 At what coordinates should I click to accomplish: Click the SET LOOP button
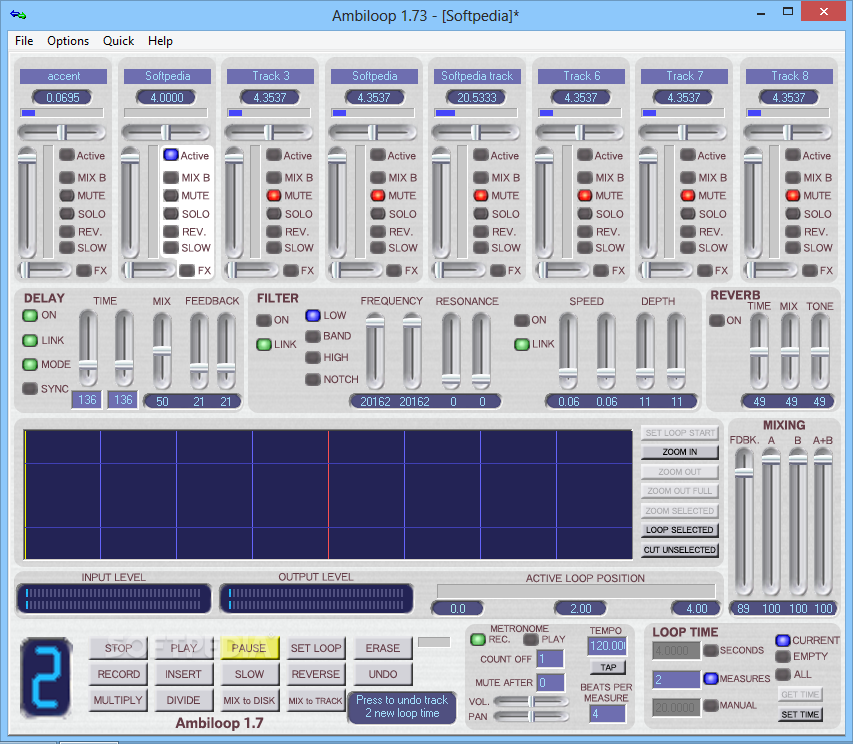(x=316, y=648)
